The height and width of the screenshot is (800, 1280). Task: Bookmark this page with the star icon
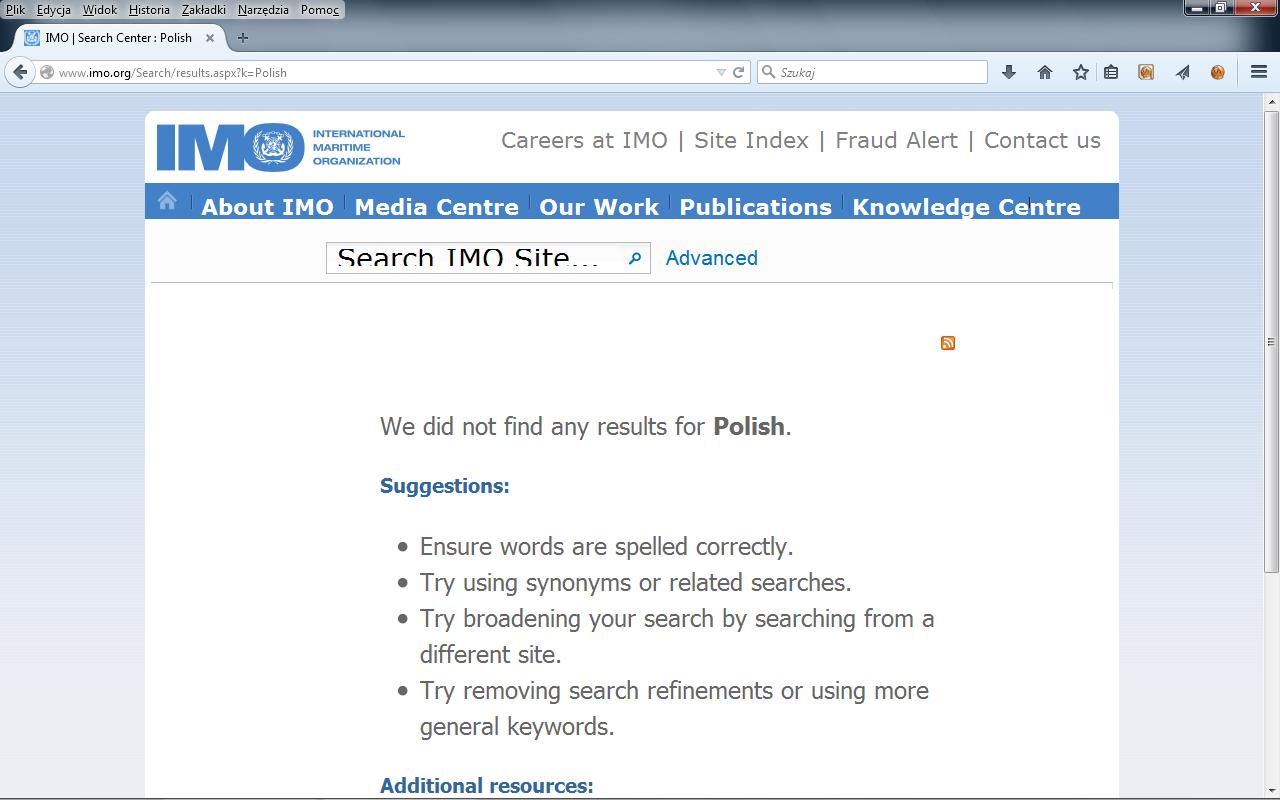[1081, 72]
